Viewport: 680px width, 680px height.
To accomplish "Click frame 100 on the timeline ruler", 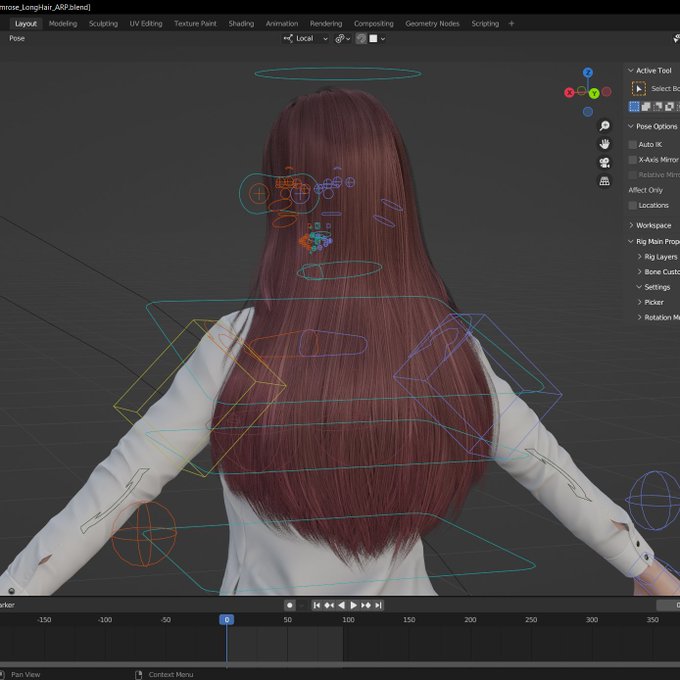I will tap(348, 620).
